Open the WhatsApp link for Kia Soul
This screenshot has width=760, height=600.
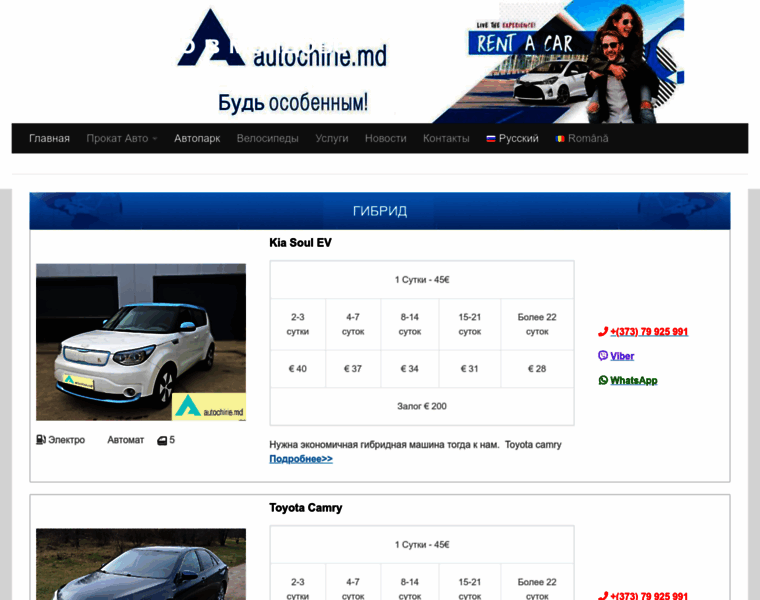point(633,380)
